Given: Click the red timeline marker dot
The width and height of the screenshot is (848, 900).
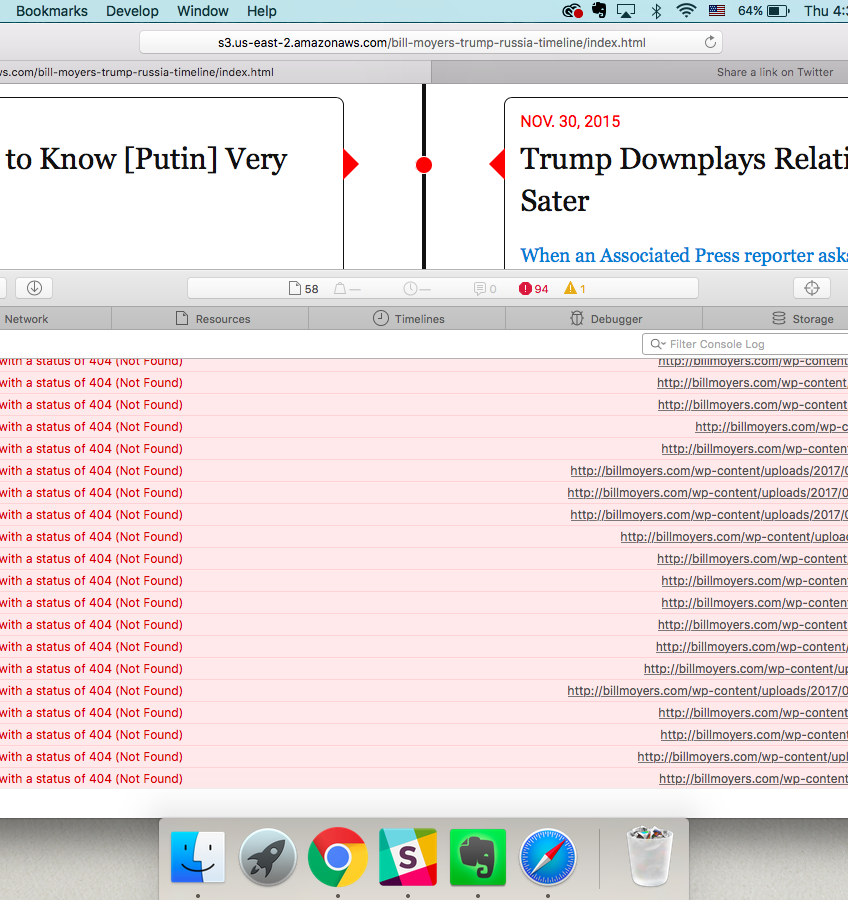Looking at the screenshot, I should pos(424,165).
